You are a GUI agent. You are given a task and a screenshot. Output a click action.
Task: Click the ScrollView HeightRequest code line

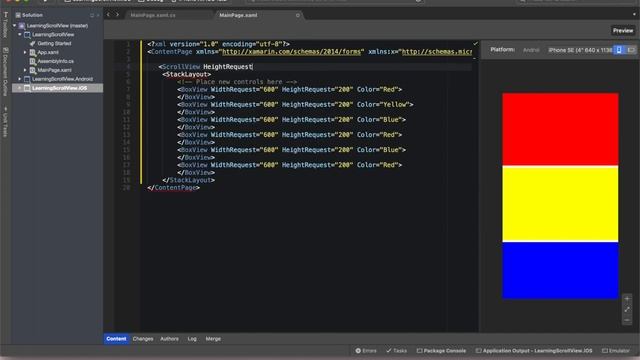point(206,67)
